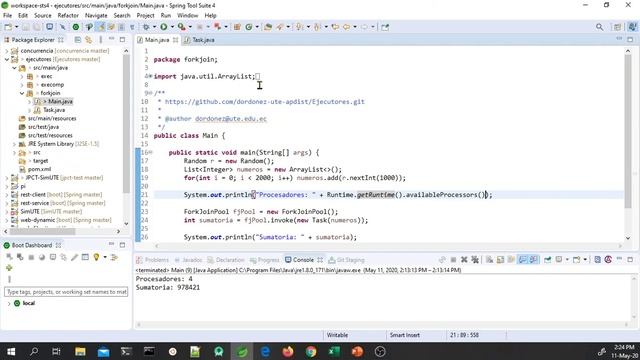Switch to the Task.java editor tab

[203, 40]
